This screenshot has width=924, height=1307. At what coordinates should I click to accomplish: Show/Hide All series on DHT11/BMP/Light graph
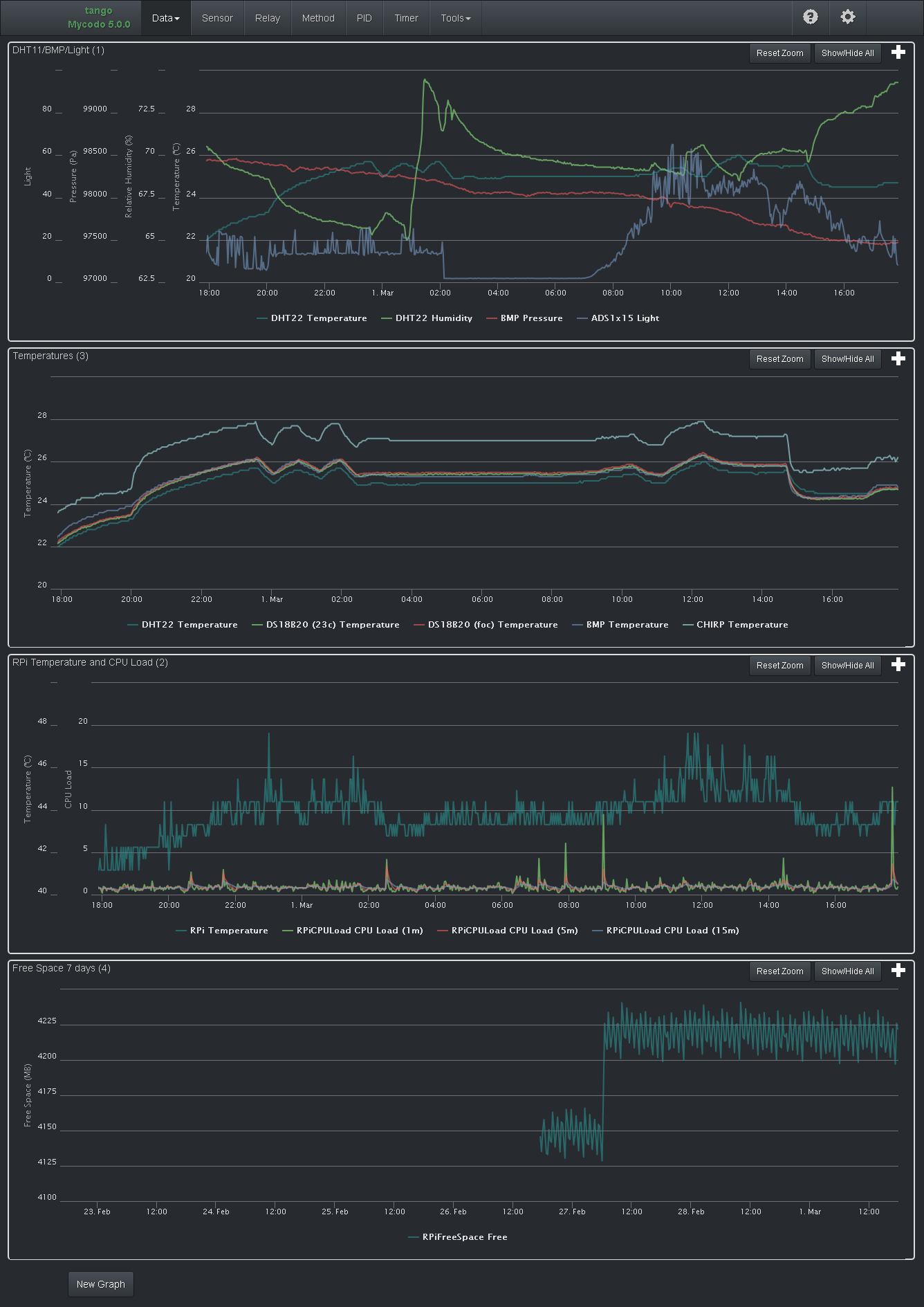point(848,53)
